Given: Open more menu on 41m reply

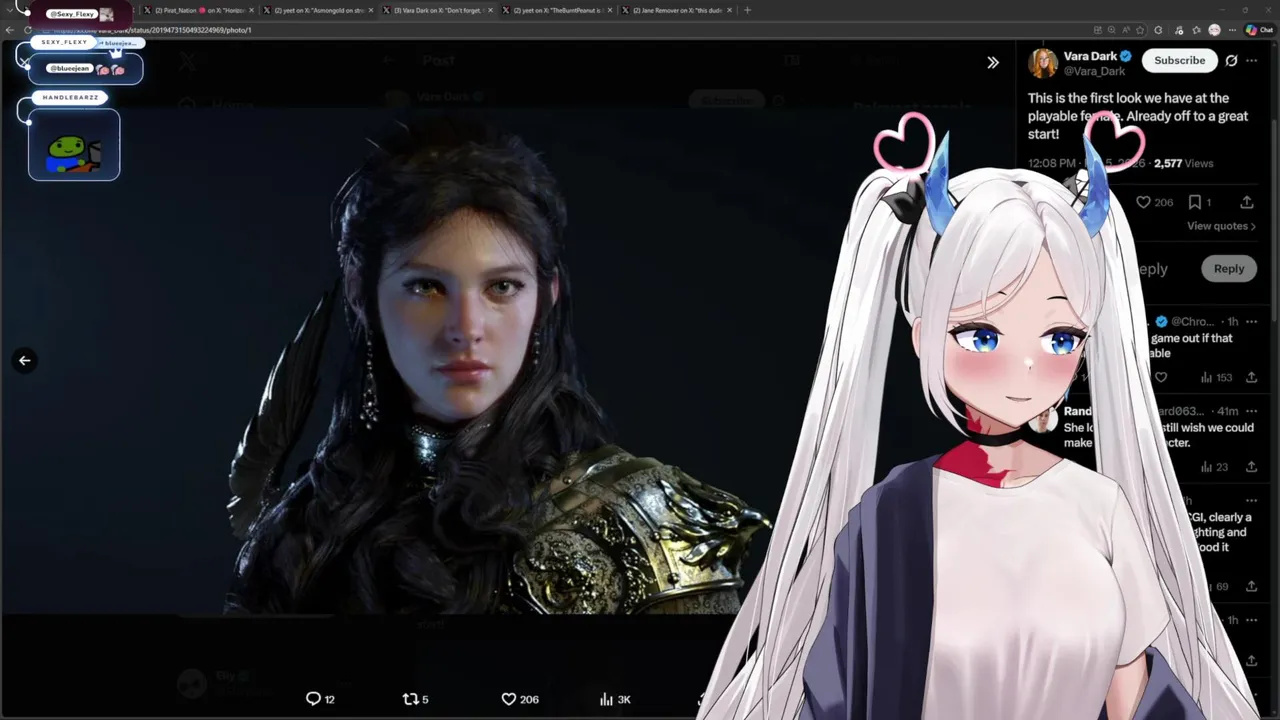Looking at the screenshot, I should pos(1251,411).
